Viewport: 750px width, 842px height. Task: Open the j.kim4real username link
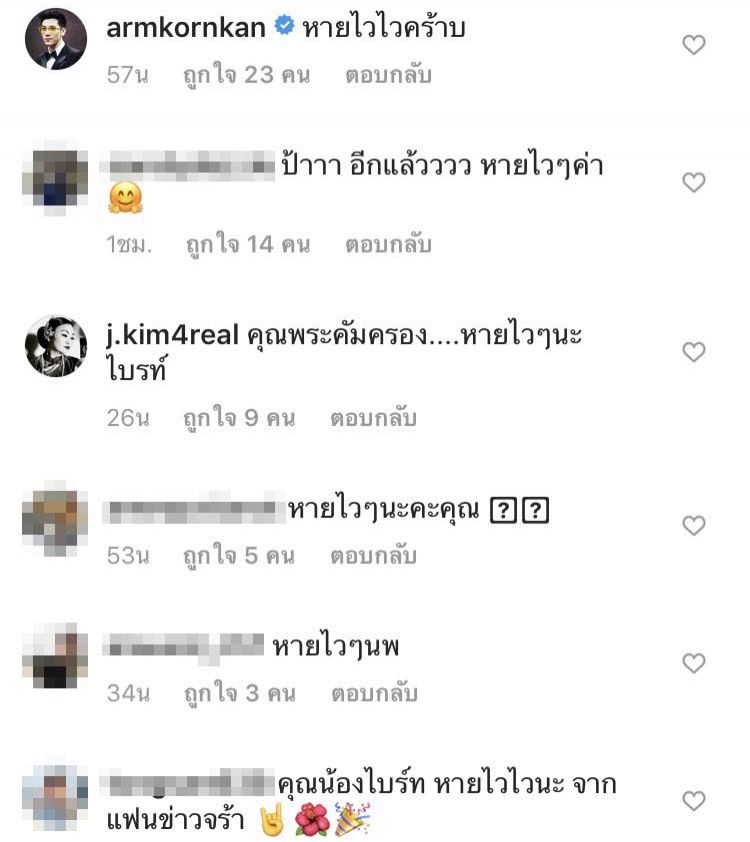pos(172,336)
